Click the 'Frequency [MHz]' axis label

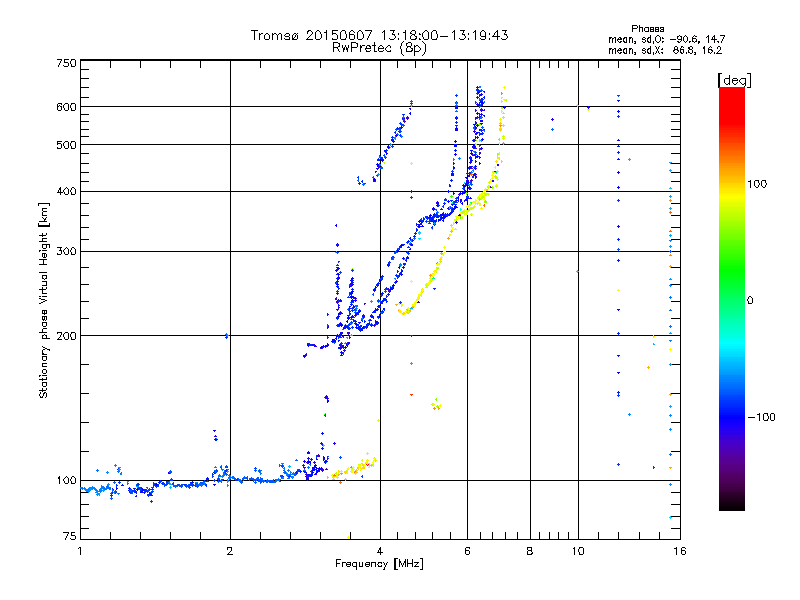point(379,564)
